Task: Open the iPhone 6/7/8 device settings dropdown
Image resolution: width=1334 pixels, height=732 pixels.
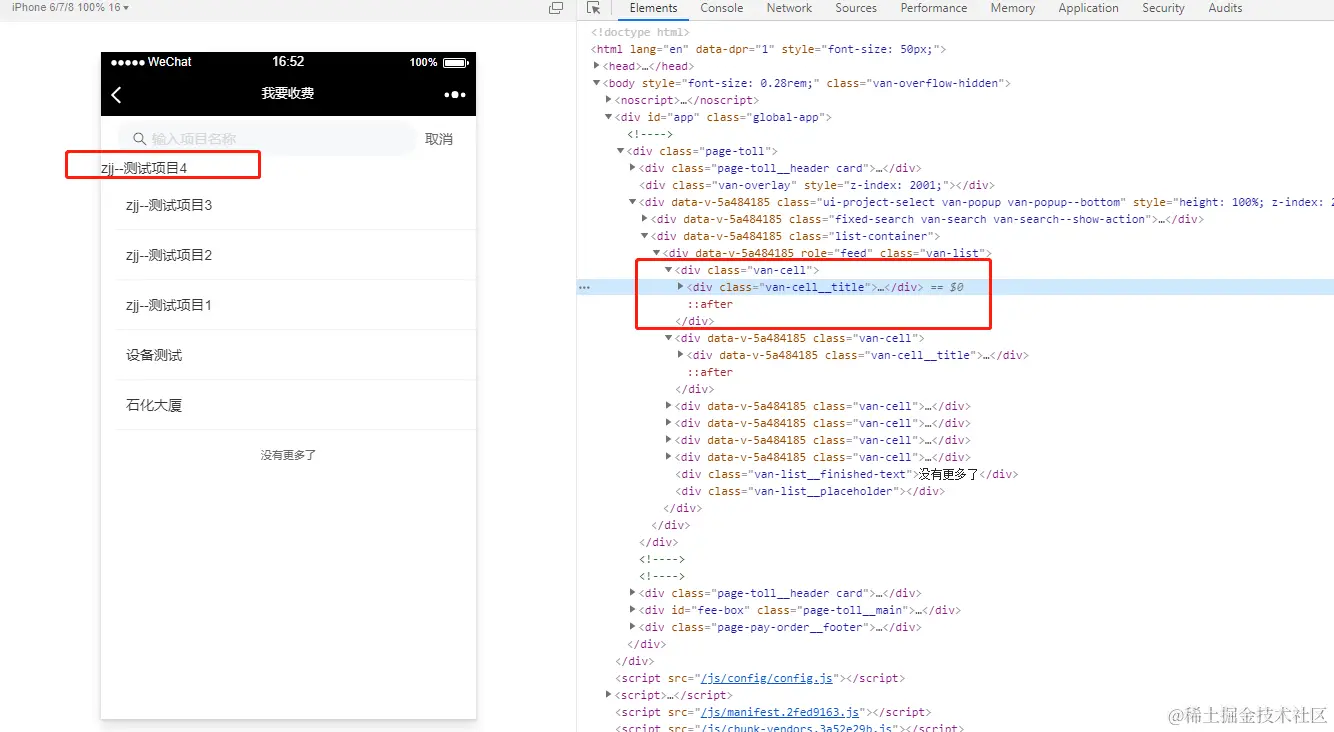Action: pos(70,8)
